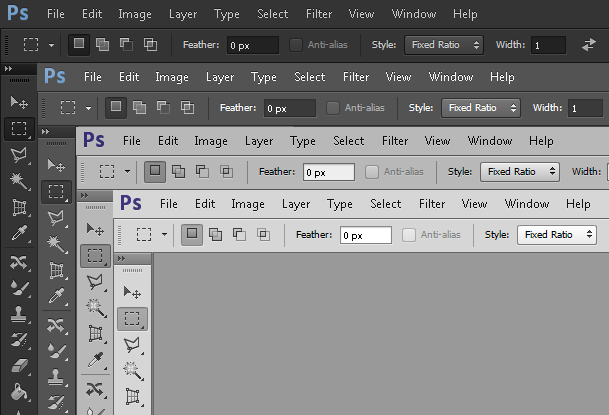Image resolution: width=609 pixels, height=415 pixels.
Task: Click Subtract from selection in dark gray options bar
Action: click(x=163, y=108)
